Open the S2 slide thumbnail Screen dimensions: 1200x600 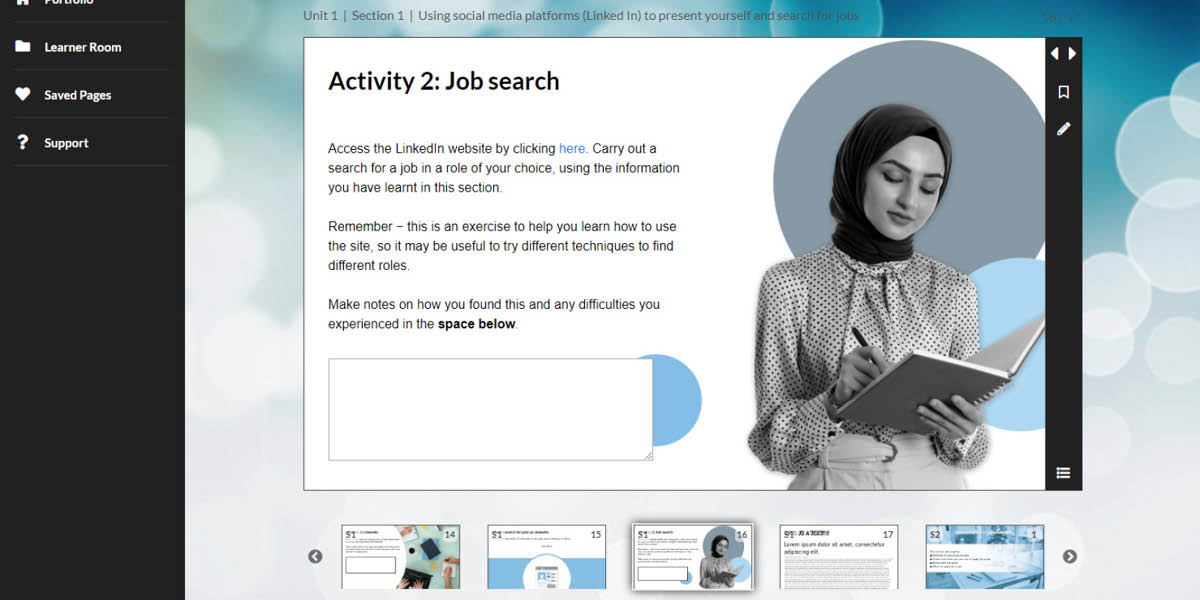click(x=985, y=557)
